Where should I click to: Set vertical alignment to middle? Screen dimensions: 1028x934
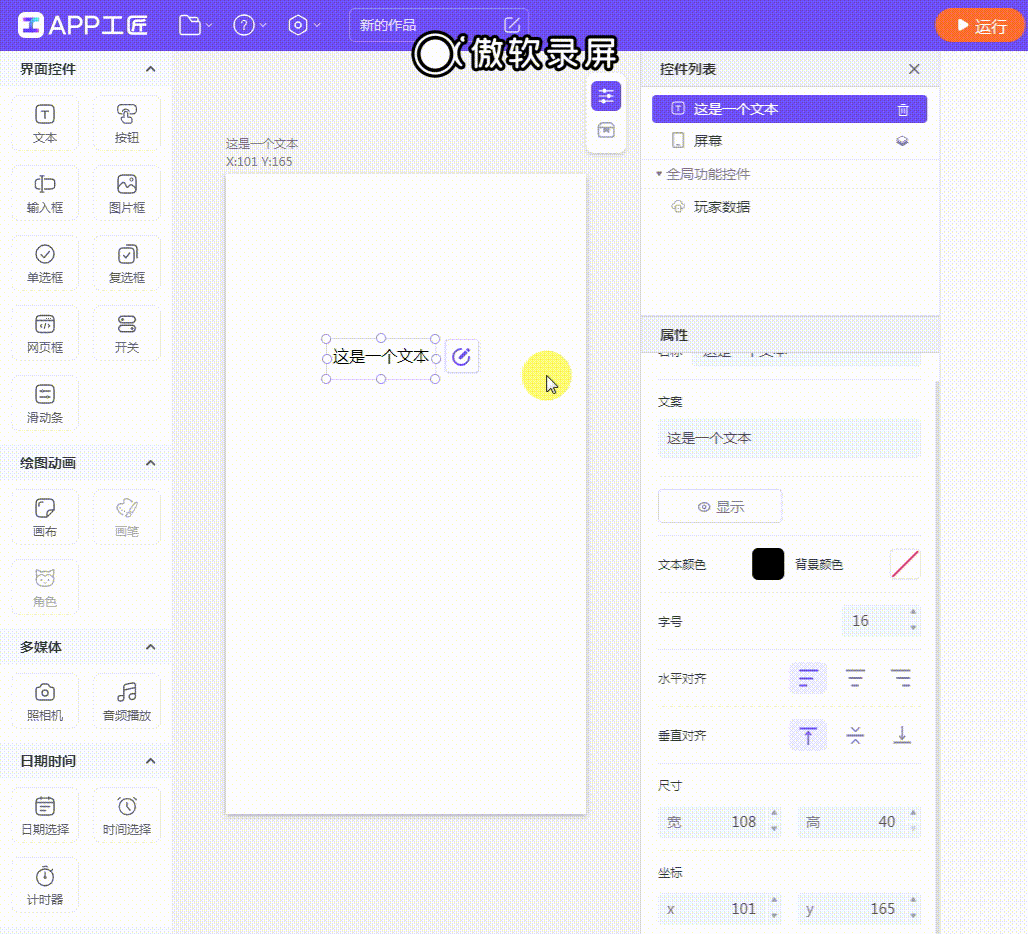pyautogui.click(x=855, y=735)
